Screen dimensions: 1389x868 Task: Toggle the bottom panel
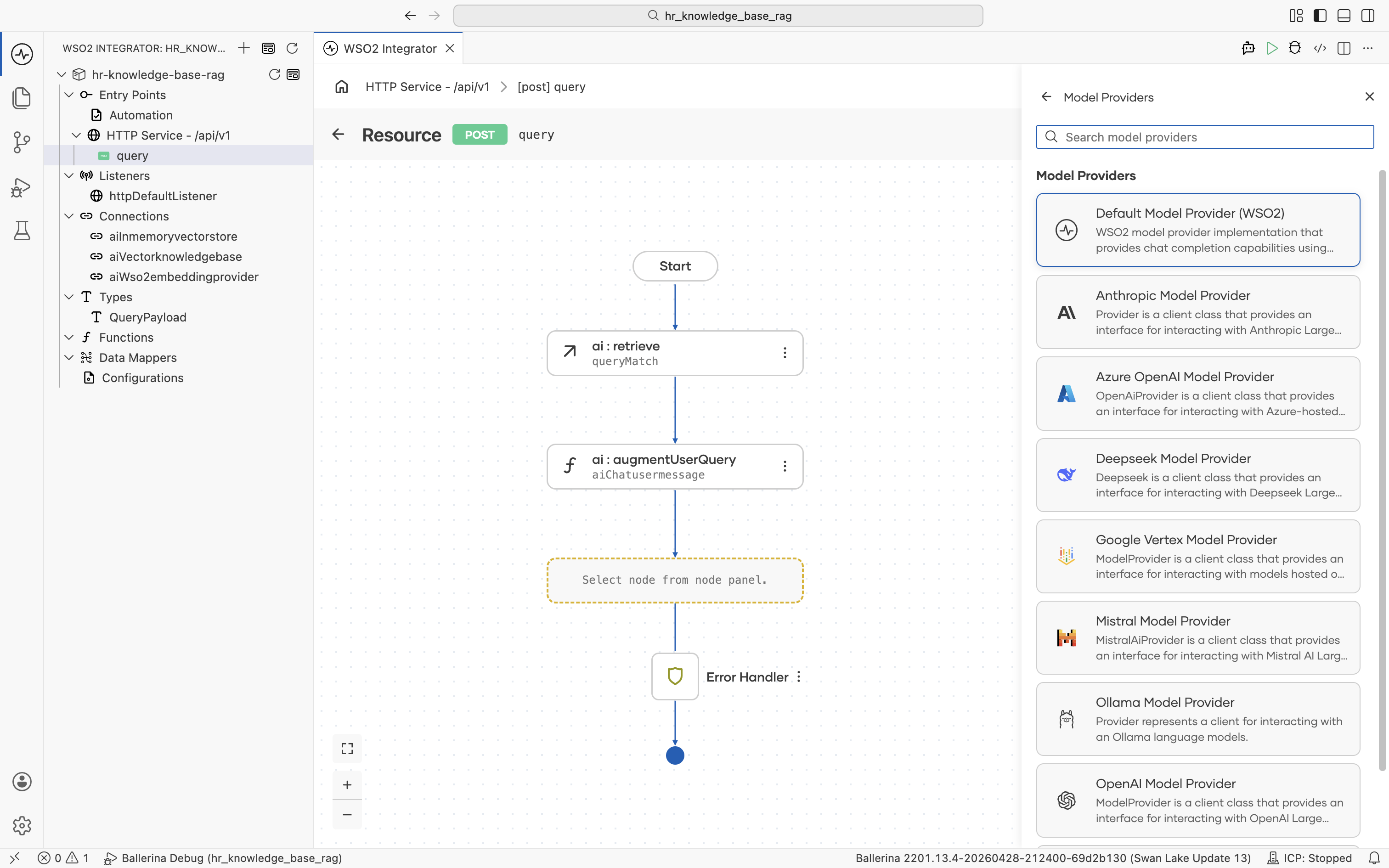(1344, 16)
